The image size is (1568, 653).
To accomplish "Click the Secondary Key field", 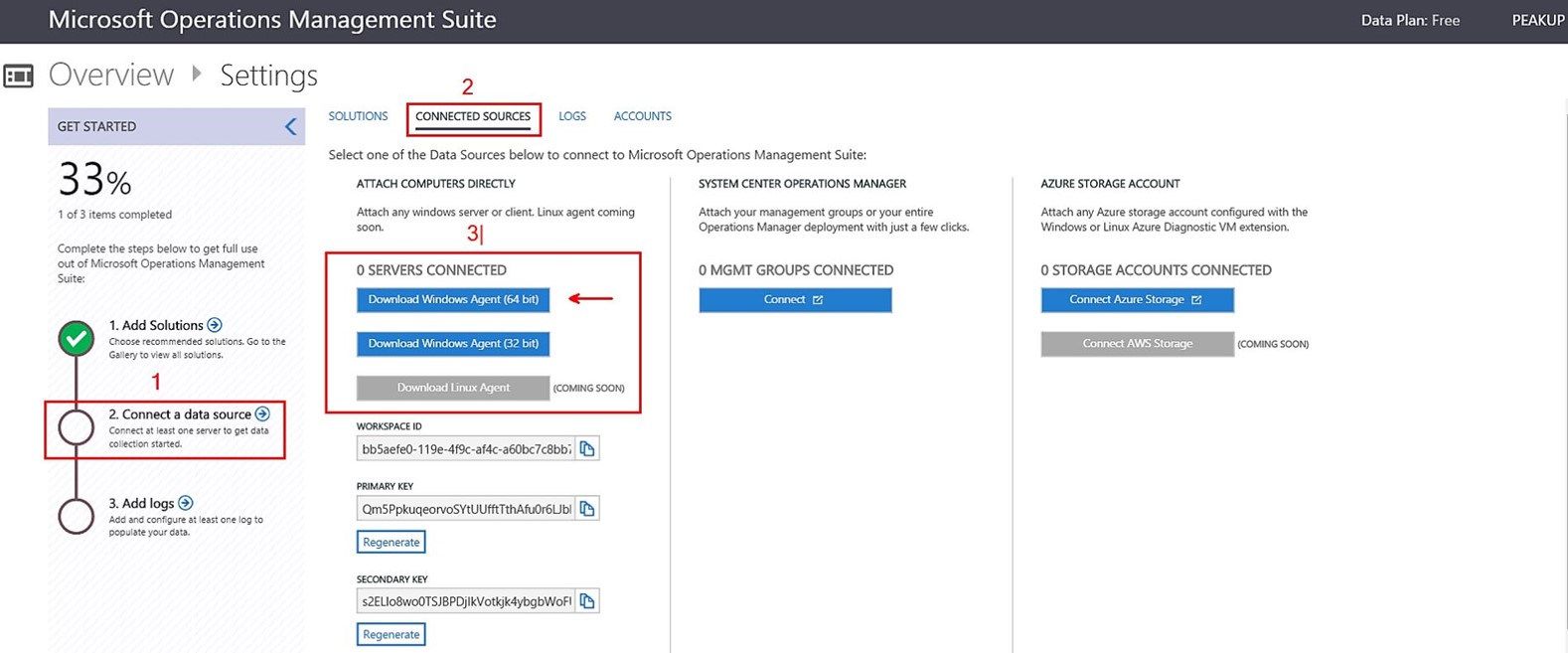I will tap(466, 601).
